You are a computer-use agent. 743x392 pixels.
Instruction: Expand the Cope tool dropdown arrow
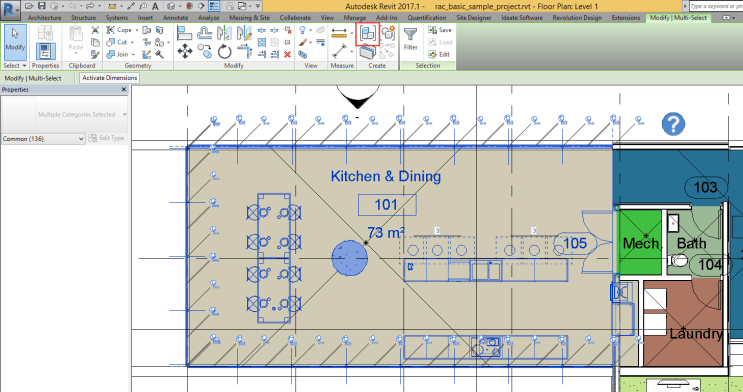(136, 30)
